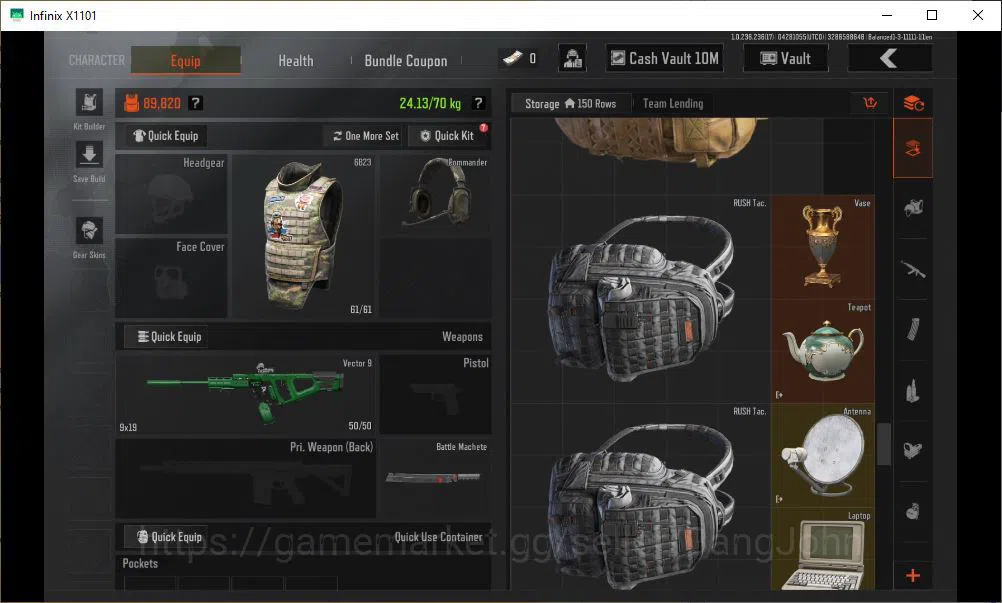Screen dimensions: 1002x603
Task: Click the 24.13/70 kg weight text
Action: click(x=429, y=103)
